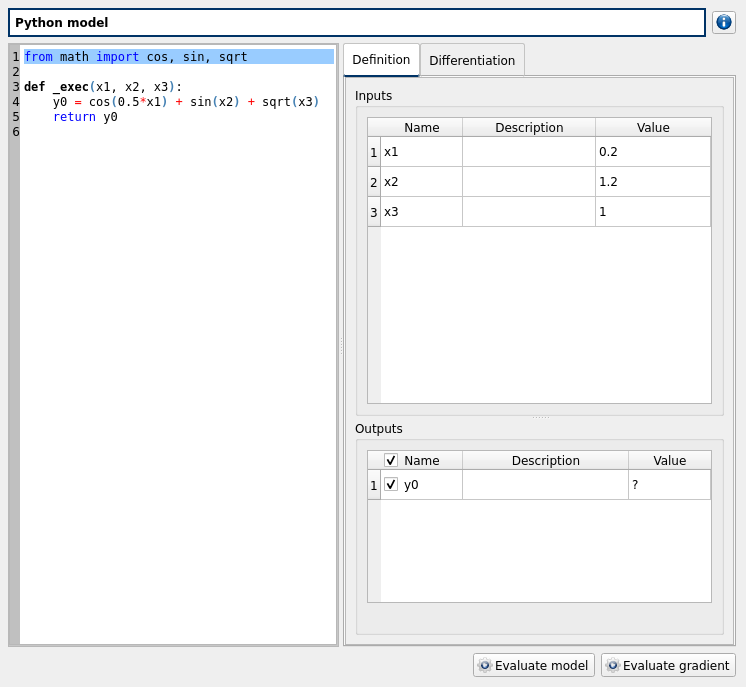The image size is (746, 687).
Task: Select the x1 value cell 0.2
Action: [x=652, y=152]
